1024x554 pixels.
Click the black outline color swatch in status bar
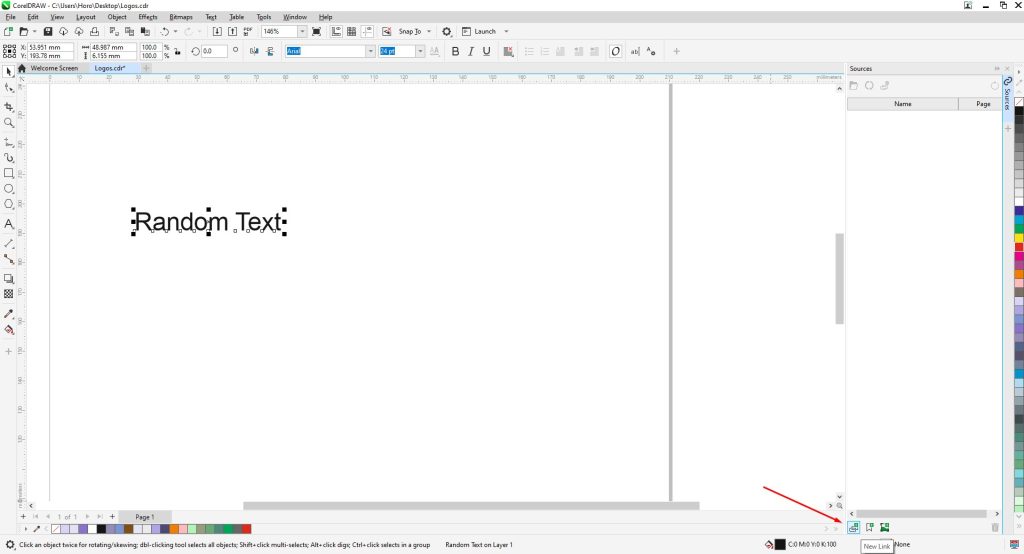tap(780, 544)
